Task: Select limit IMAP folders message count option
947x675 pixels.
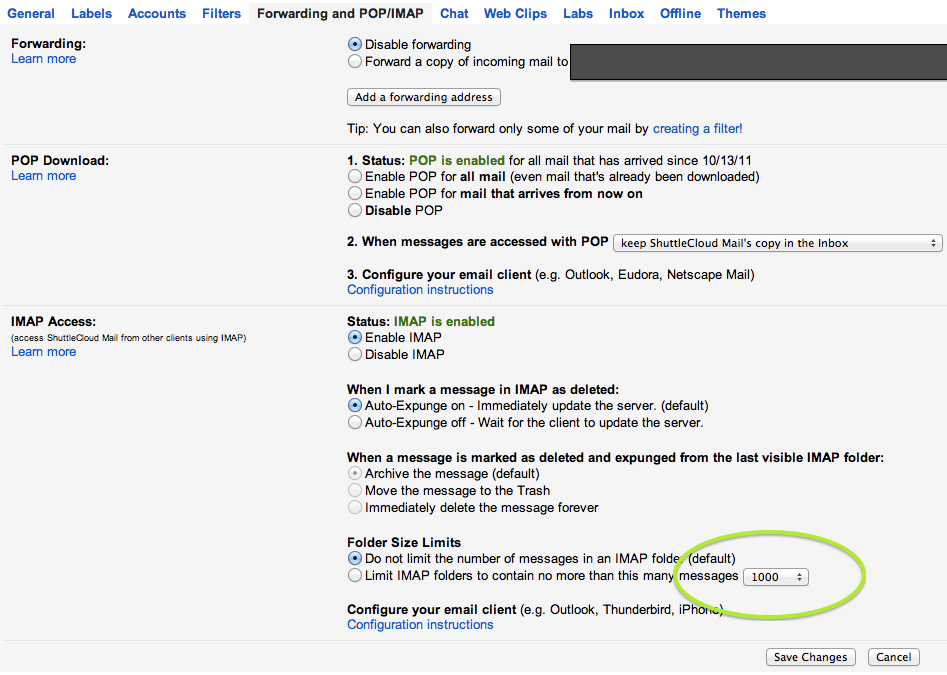Action: [x=355, y=576]
